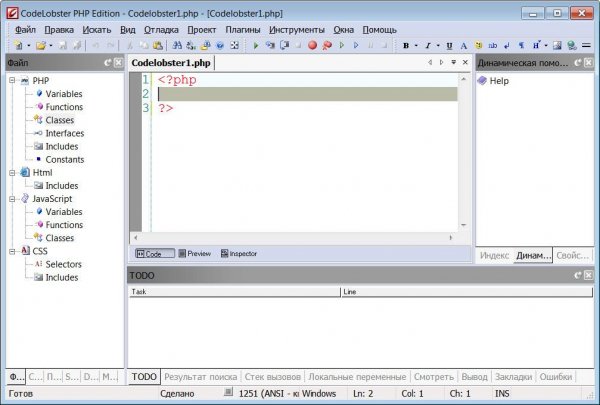Toggle breakpoint with the red circle icon

pyautogui.click(x=313, y=46)
